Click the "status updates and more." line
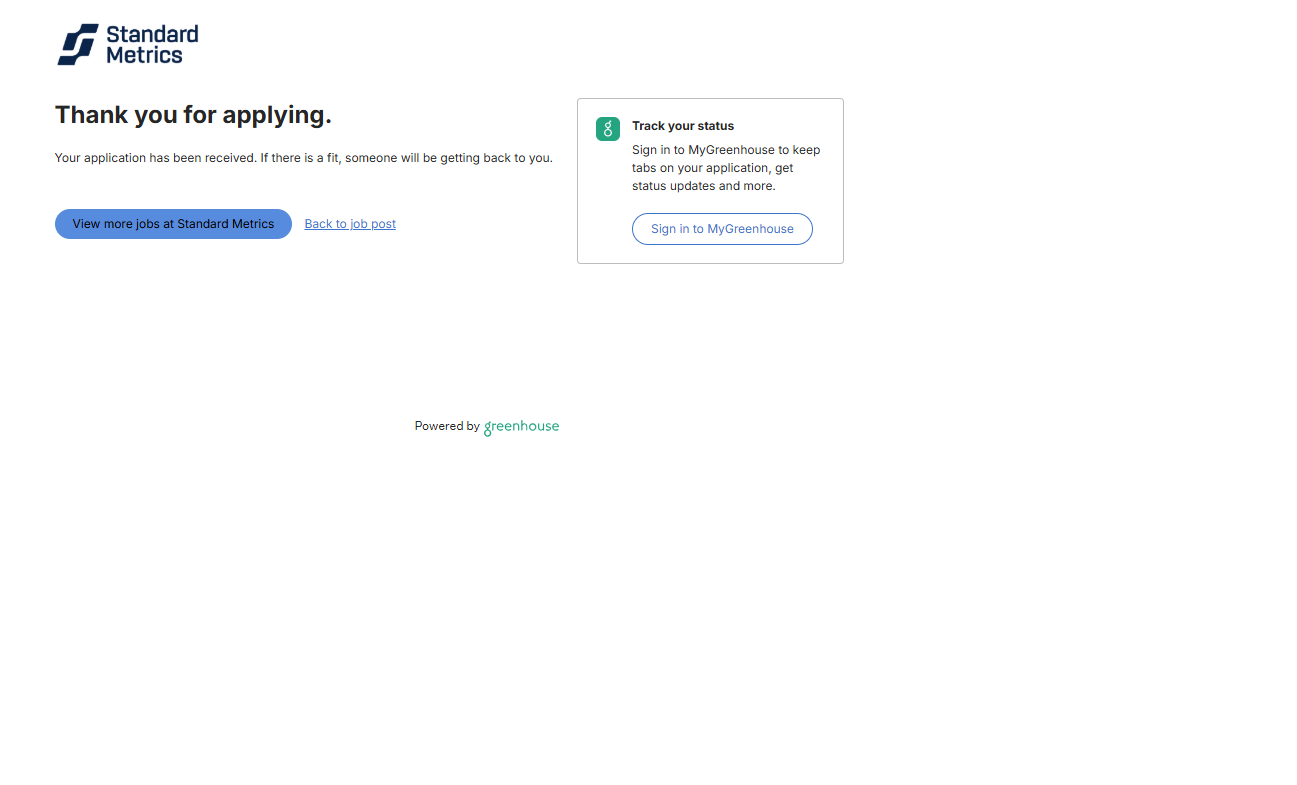Viewport: 1297px width, 785px height. 703,186
